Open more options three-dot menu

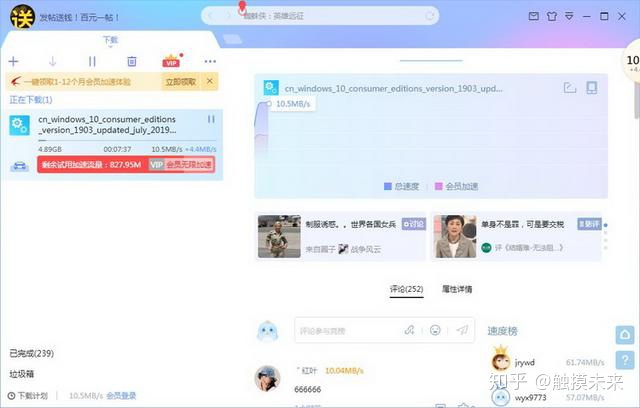point(210,61)
